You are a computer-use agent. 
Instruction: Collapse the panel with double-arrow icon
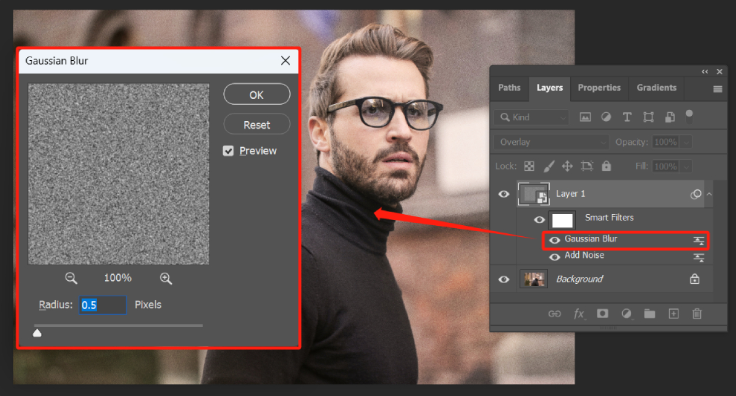pos(705,72)
